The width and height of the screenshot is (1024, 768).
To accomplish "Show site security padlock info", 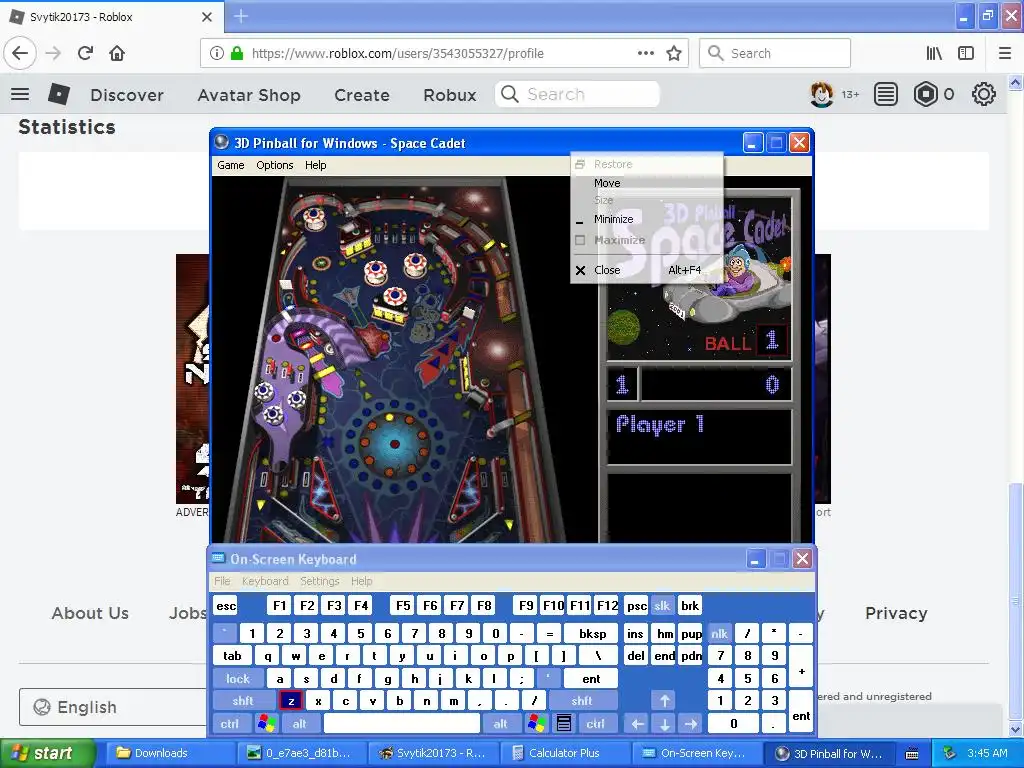I will tap(237, 53).
